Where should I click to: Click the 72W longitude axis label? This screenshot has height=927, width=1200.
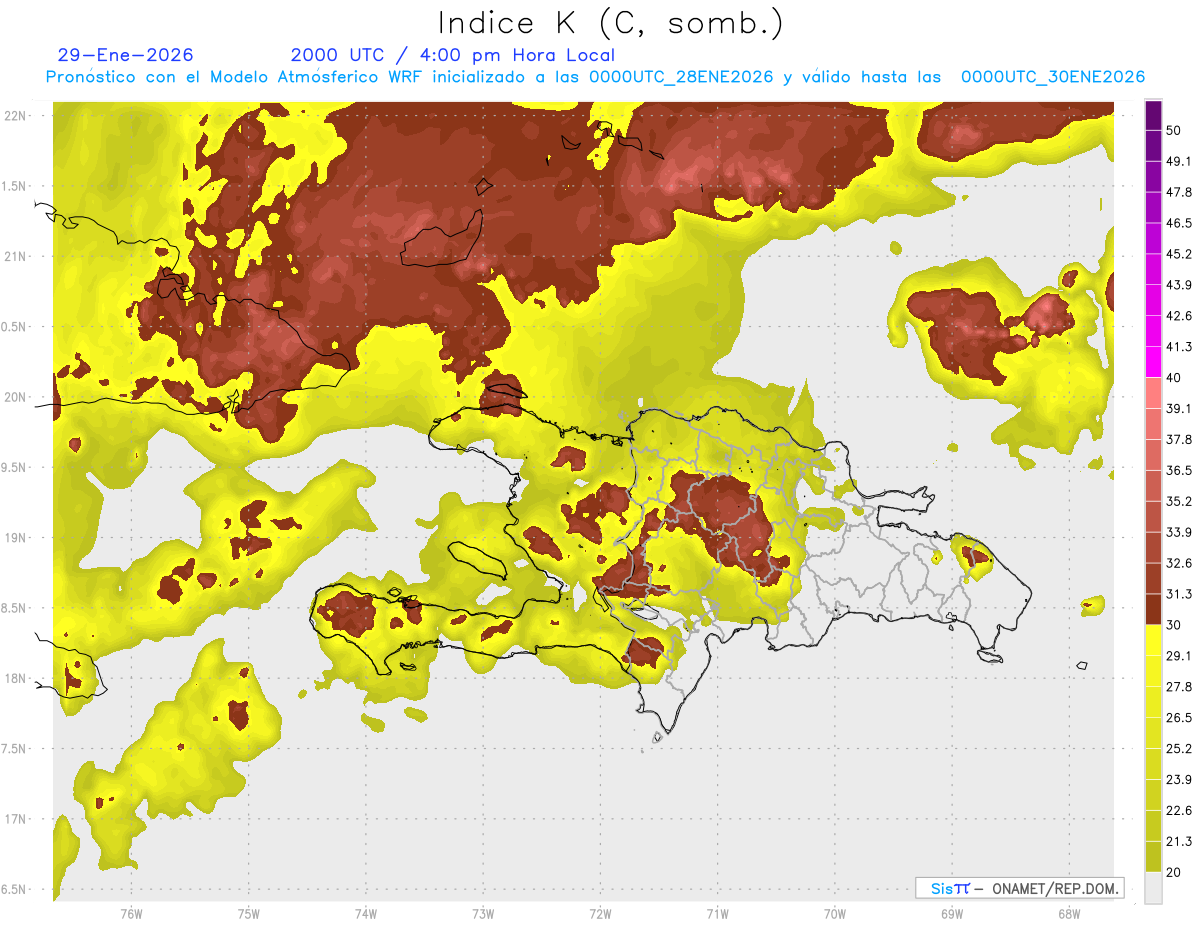pos(601,913)
